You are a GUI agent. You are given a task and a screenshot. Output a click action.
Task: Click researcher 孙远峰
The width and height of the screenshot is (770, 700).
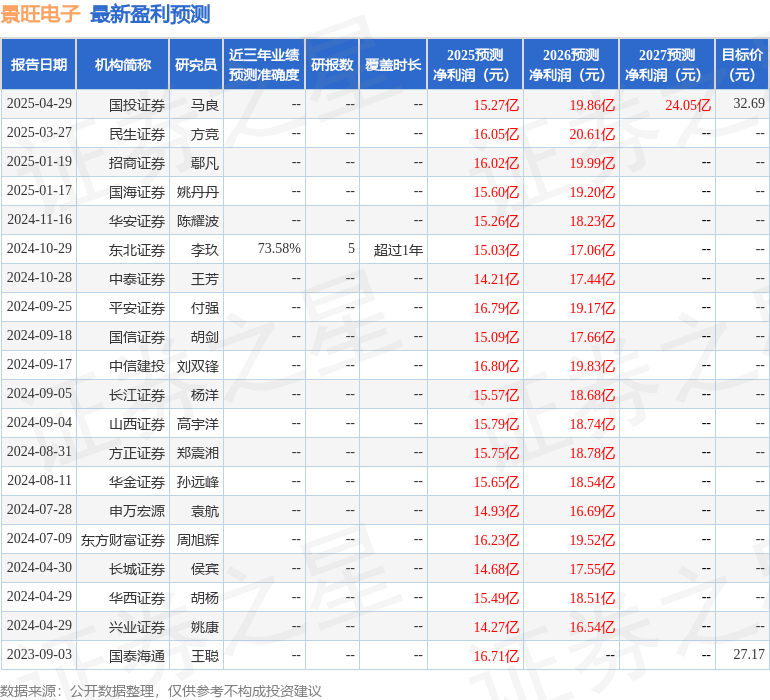point(197,482)
